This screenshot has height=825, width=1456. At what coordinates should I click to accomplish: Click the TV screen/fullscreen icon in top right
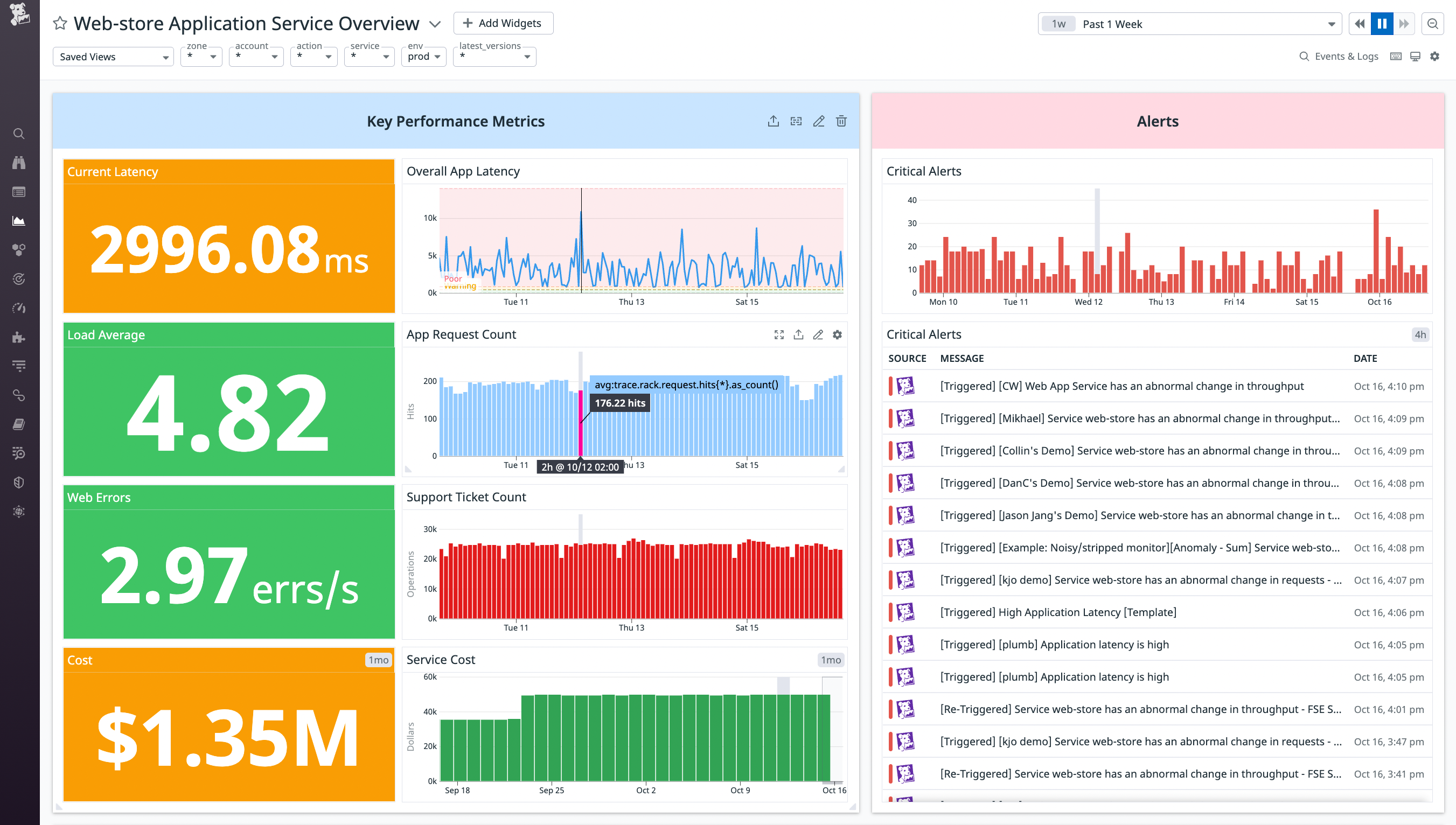[1415, 56]
